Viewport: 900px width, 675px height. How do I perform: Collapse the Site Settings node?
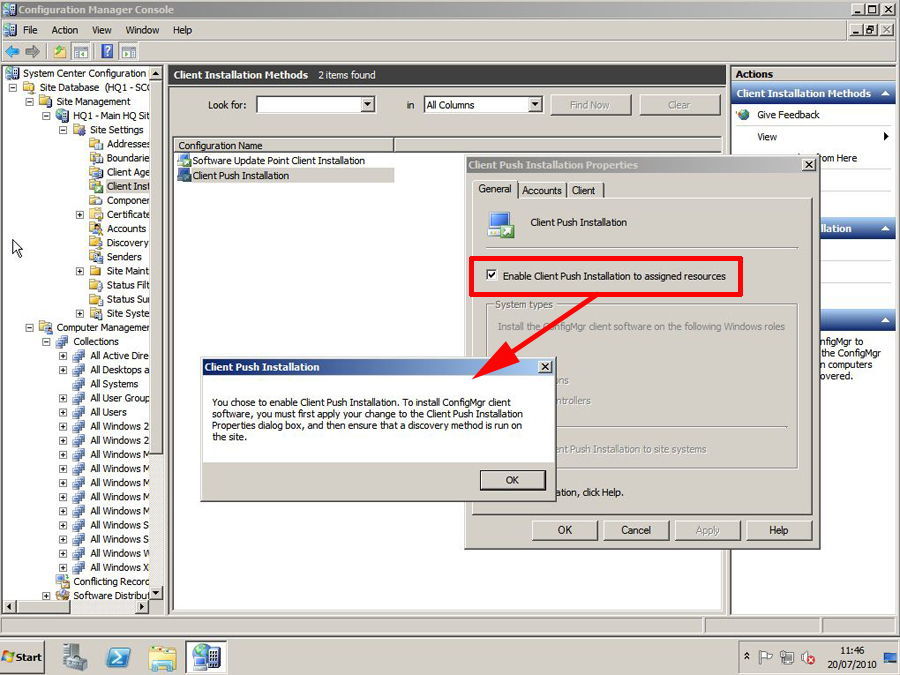coord(63,130)
